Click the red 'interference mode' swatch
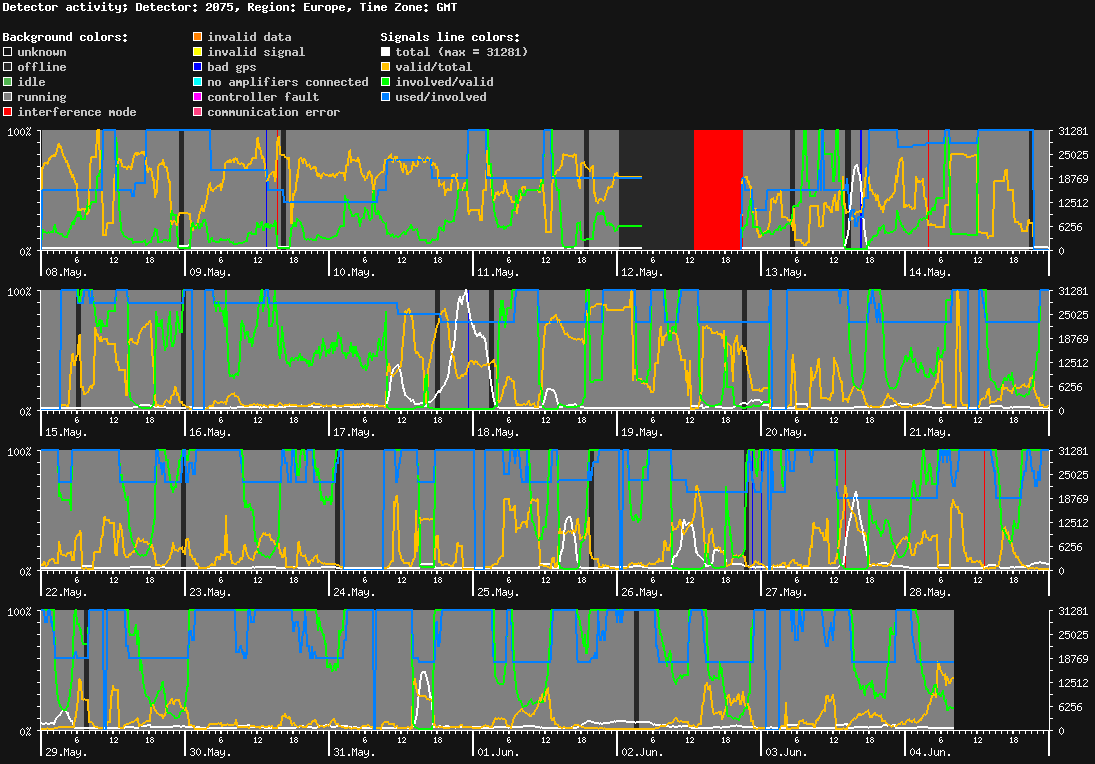Viewport: 1095px width, 764px height. tap(8, 112)
